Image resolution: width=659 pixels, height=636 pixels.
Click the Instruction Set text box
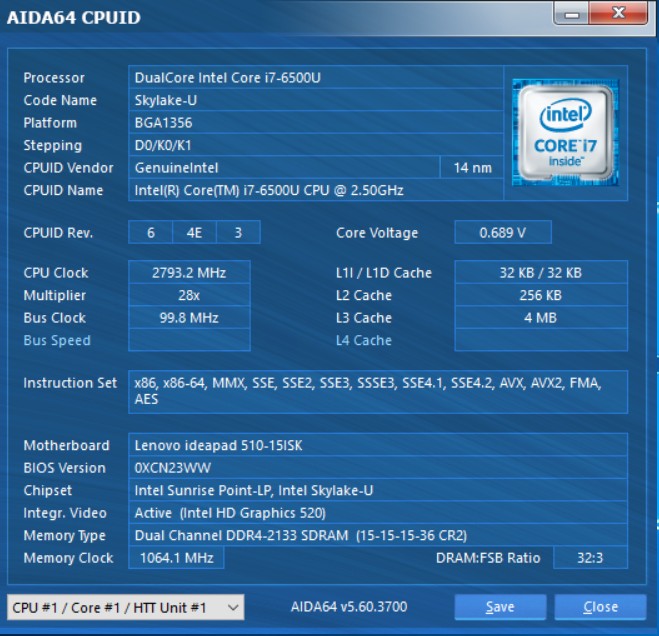tap(378, 391)
